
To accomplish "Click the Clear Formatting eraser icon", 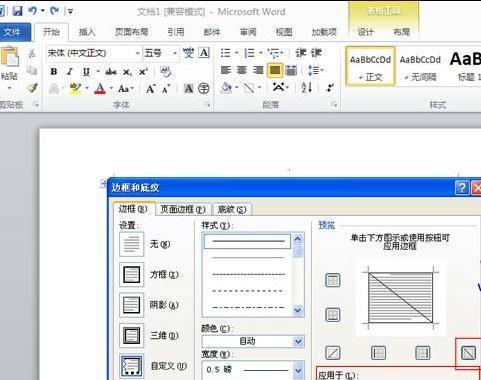I will pyautogui.click(x=166, y=71).
